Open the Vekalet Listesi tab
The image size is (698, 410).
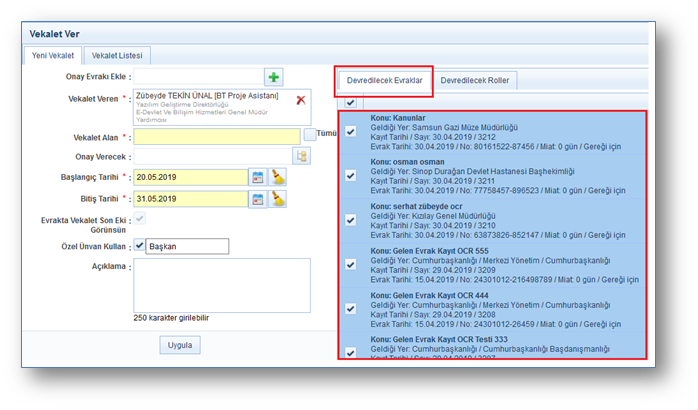[x=117, y=56]
